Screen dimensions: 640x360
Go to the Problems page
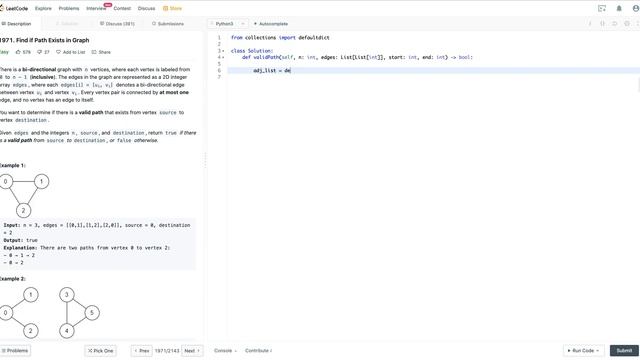[x=69, y=8]
